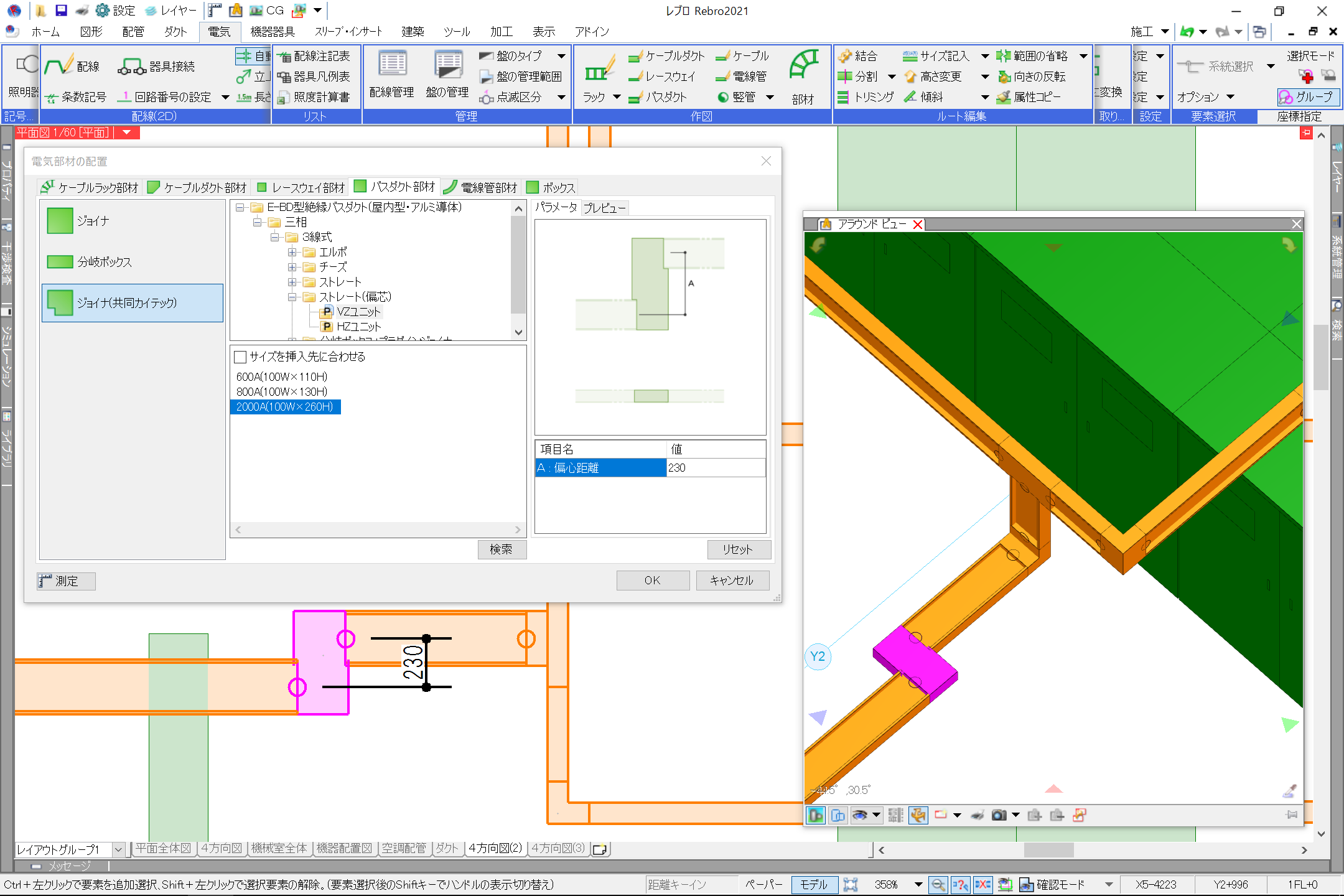
Task: Toggle the グループ selection mode
Action: click(1307, 97)
